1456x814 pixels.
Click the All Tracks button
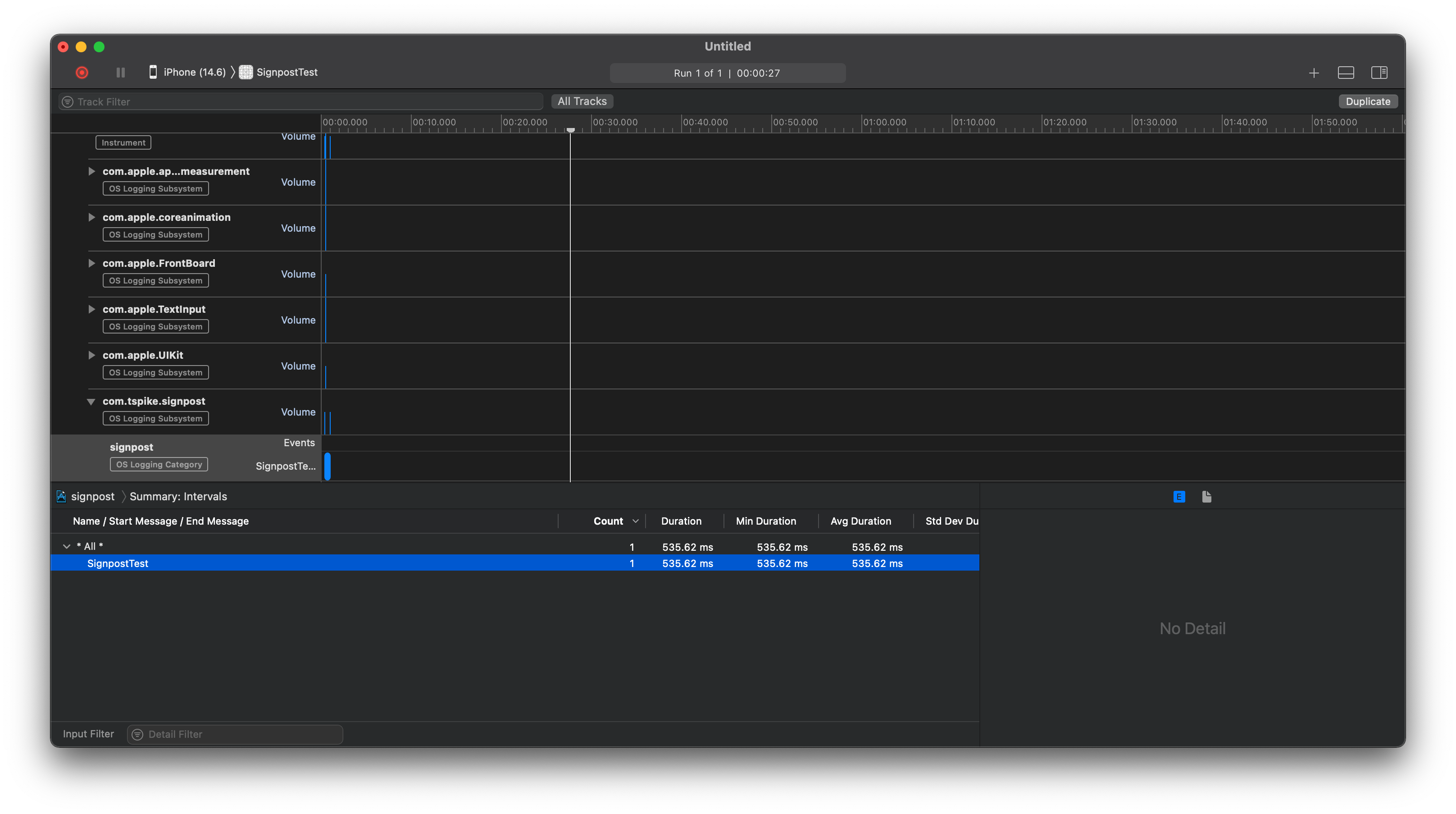coord(582,101)
